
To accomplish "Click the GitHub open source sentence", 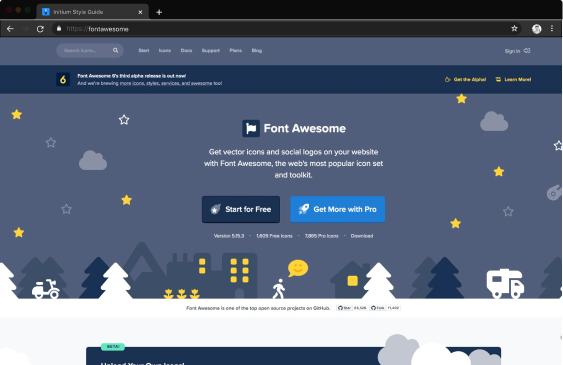I will [258, 308].
